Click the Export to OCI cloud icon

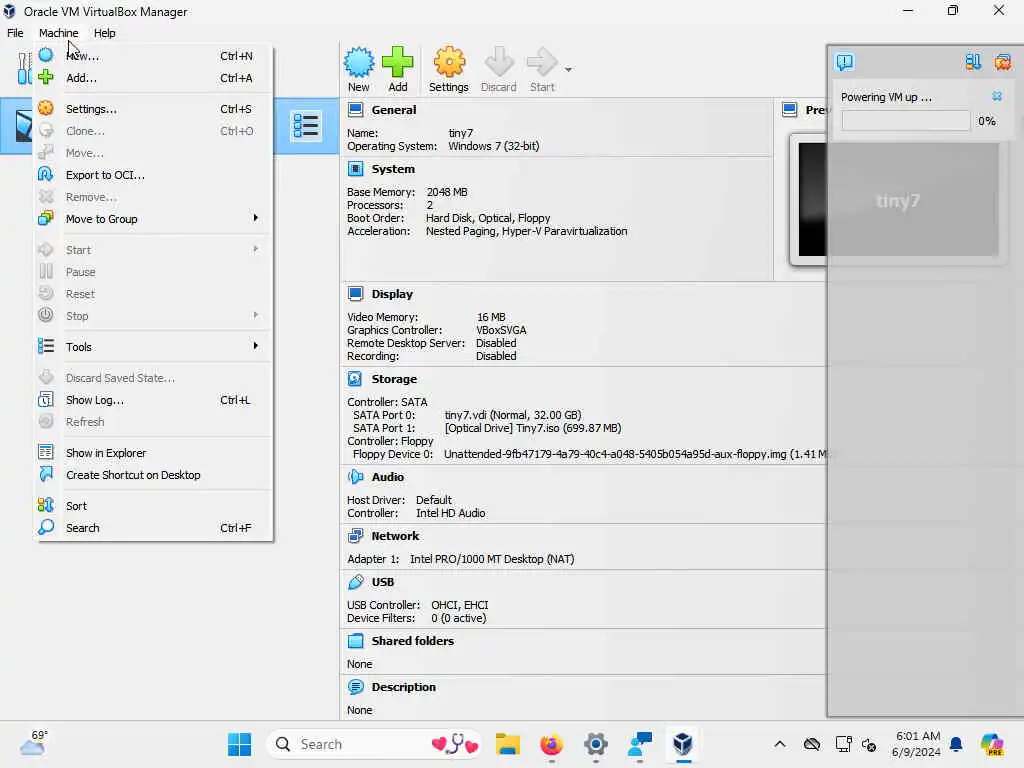tap(46, 174)
